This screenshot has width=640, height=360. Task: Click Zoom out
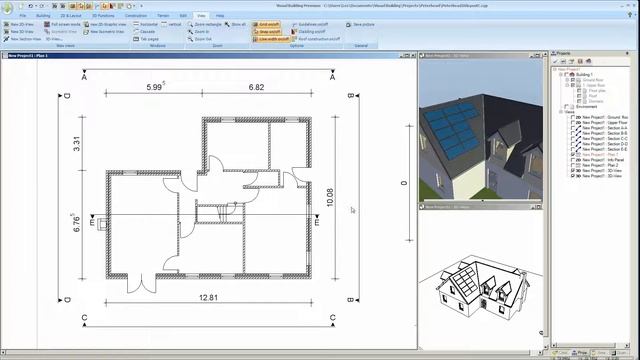coord(200,39)
